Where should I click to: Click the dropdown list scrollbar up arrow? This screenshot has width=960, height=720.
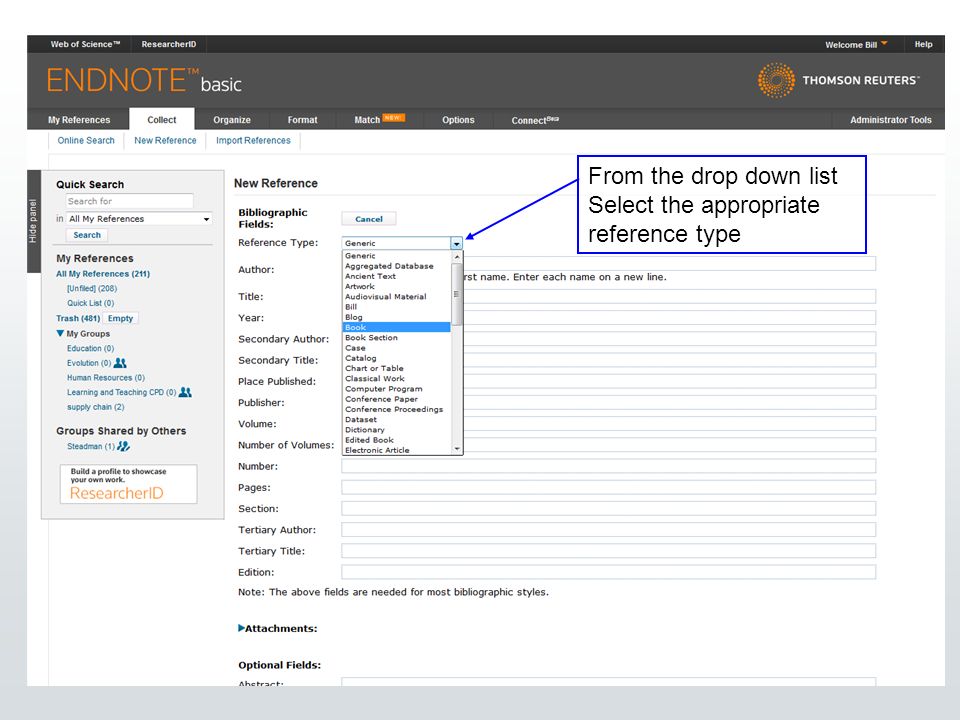[457, 257]
